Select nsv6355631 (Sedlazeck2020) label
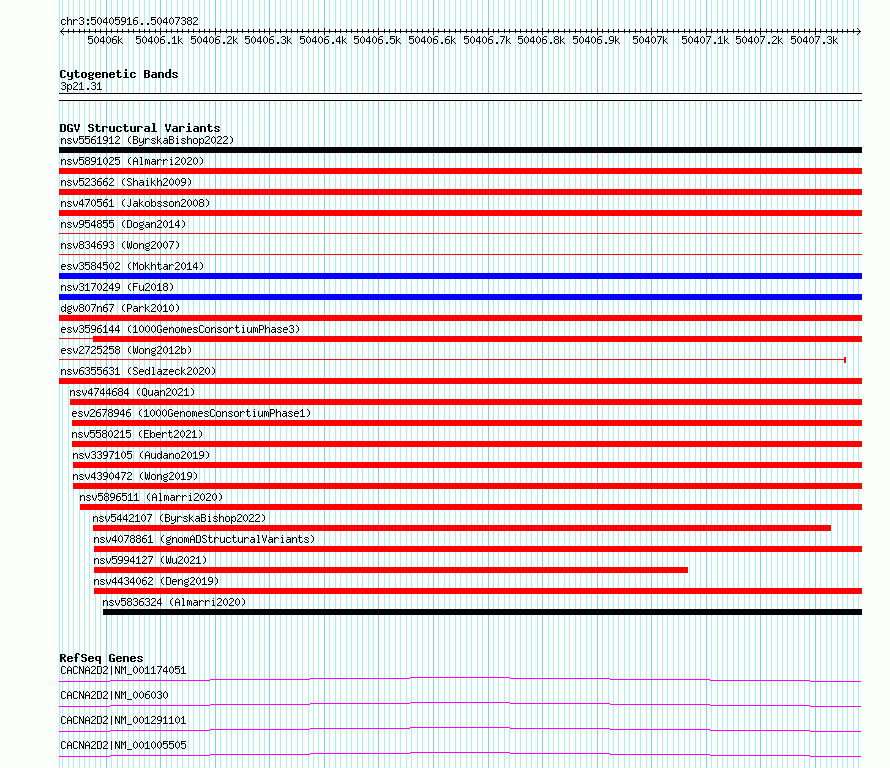The height and width of the screenshot is (768, 890). click(138, 371)
